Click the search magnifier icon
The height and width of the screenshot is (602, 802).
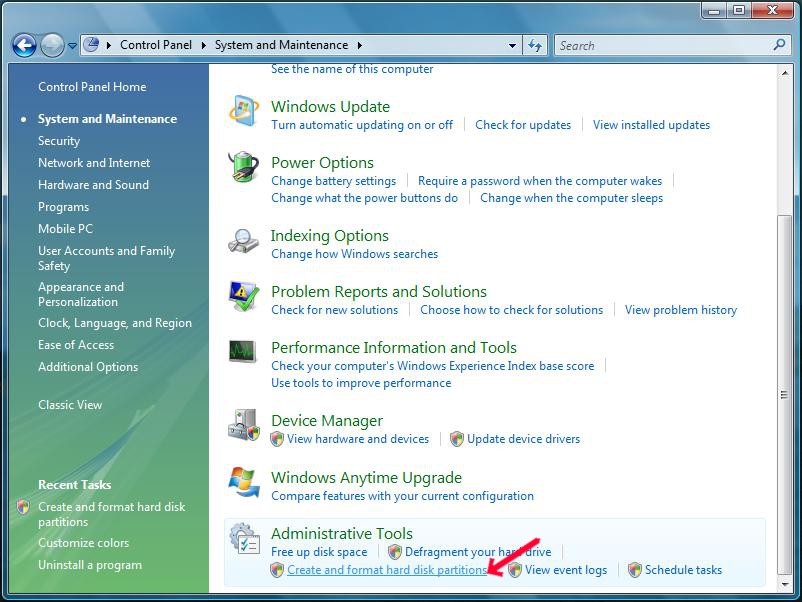779,45
